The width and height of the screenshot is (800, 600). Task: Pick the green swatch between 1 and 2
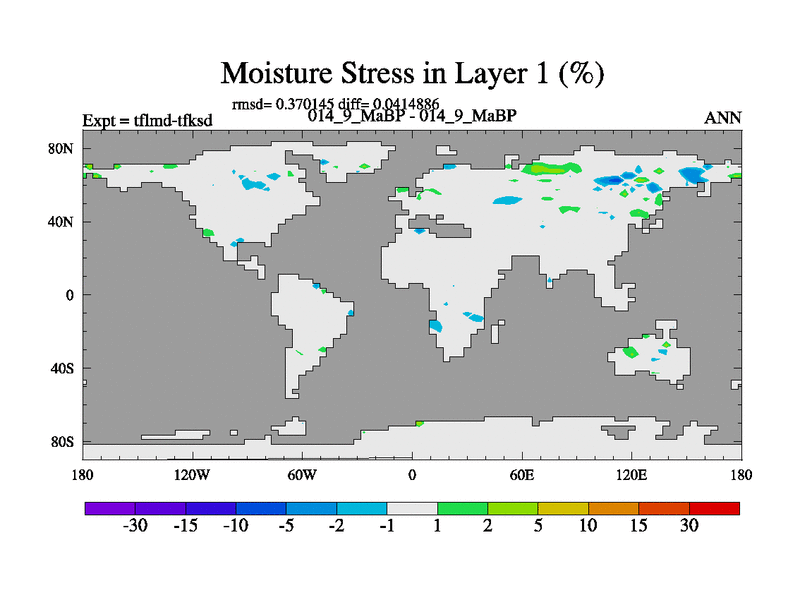point(462,508)
